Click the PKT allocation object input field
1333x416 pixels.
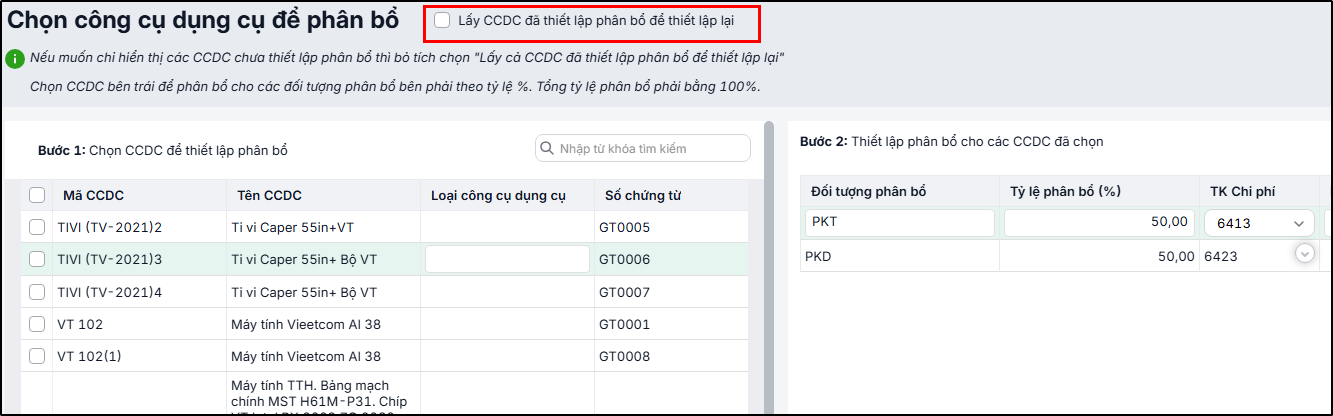tap(900, 222)
